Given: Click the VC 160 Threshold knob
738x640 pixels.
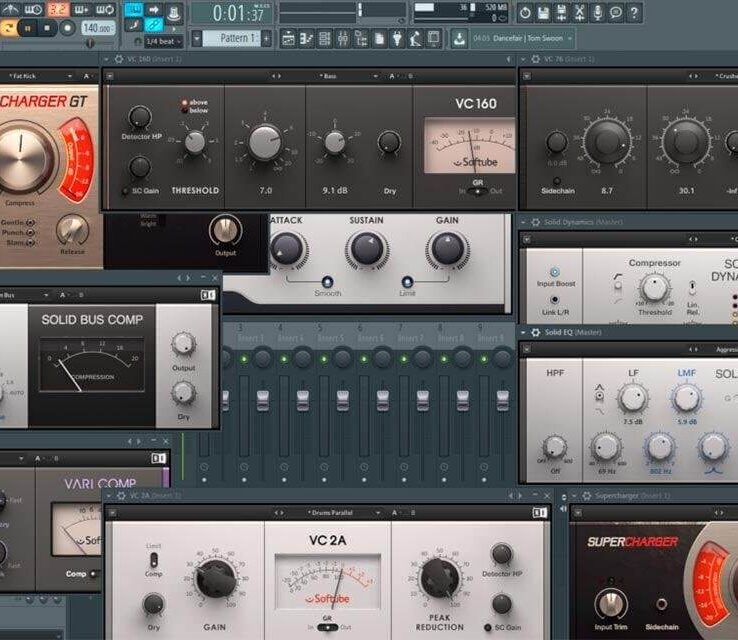Looking at the screenshot, I should click(194, 142).
